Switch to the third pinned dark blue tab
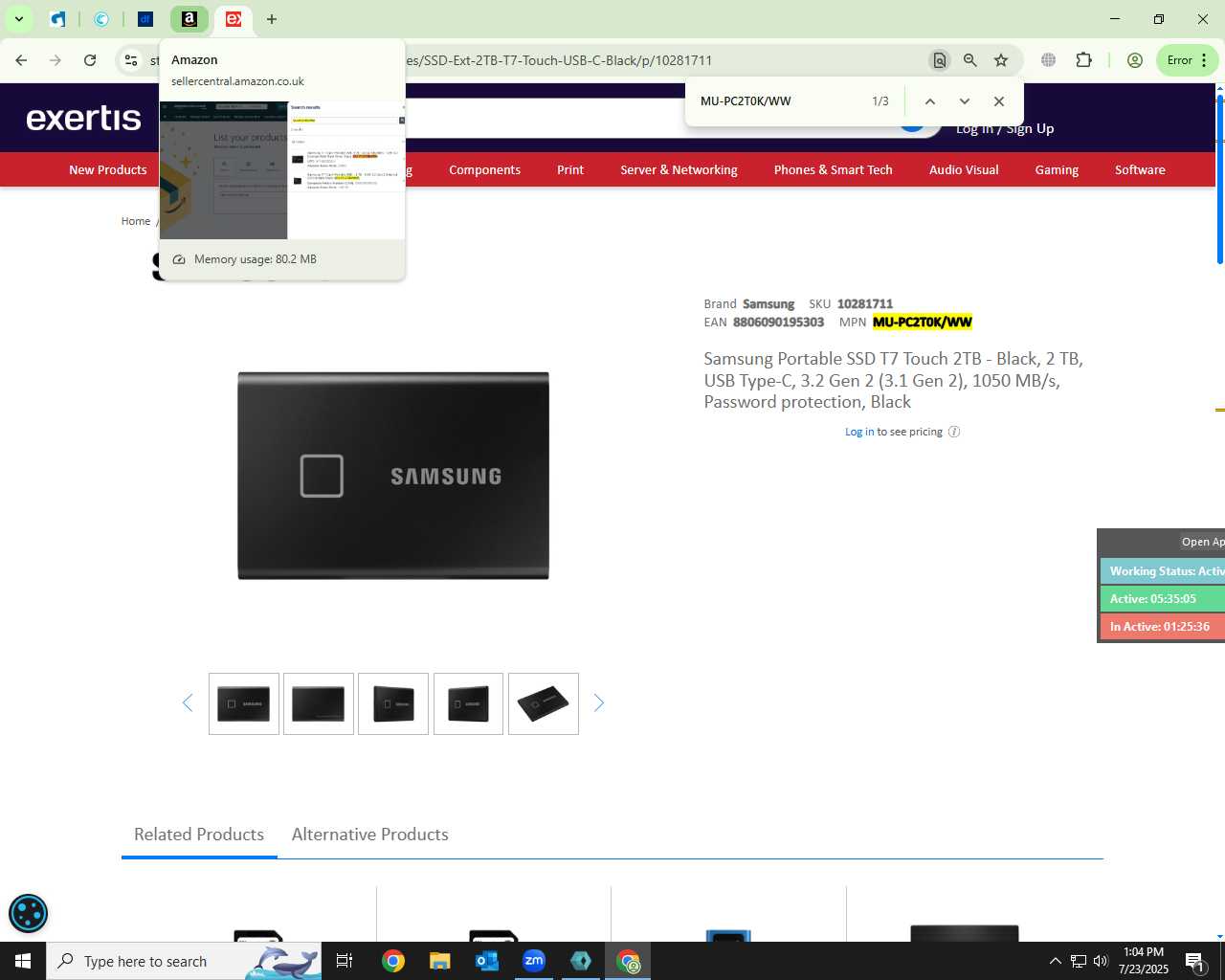 [x=145, y=19]
